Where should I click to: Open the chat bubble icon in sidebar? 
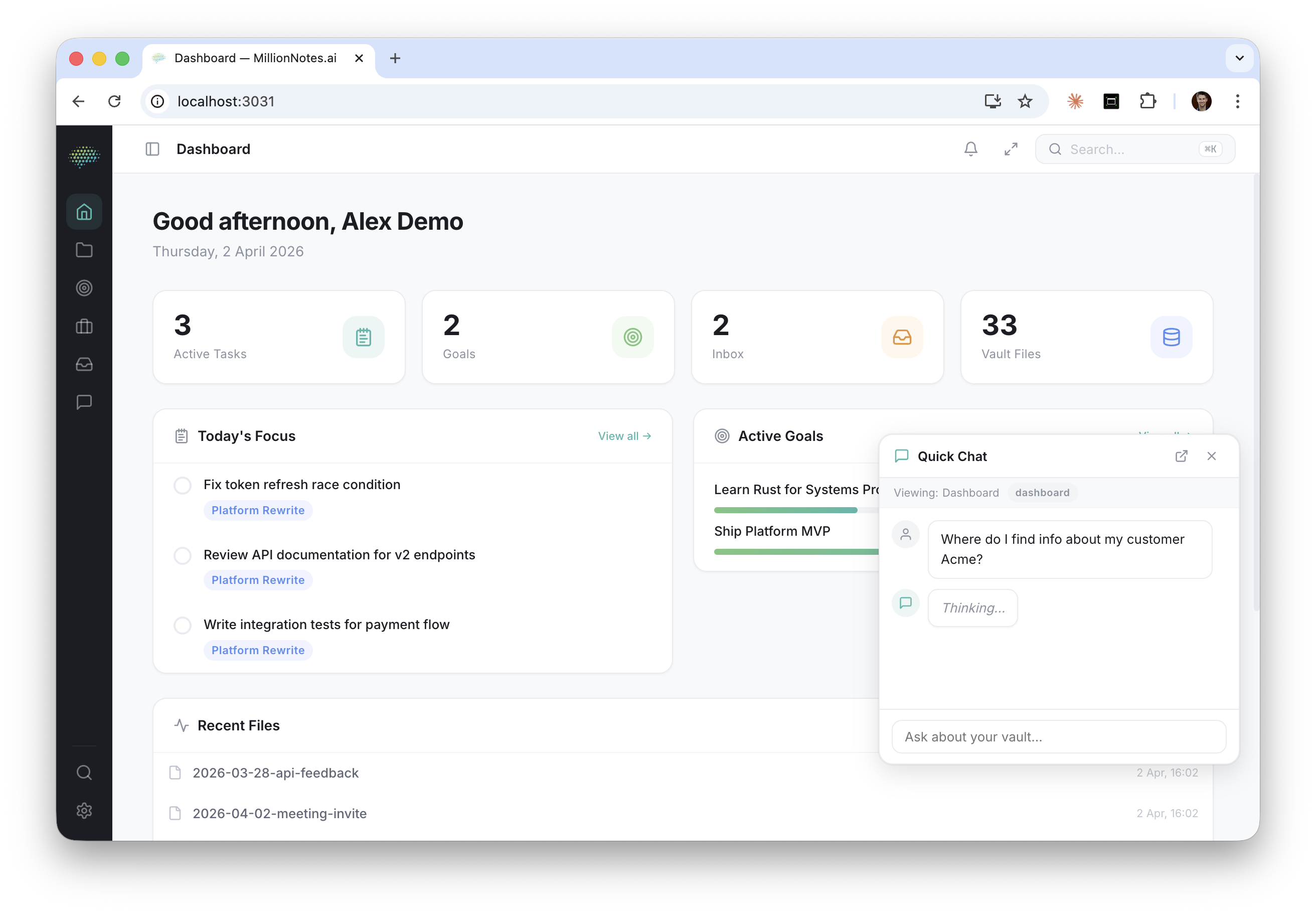pos(84,402)
